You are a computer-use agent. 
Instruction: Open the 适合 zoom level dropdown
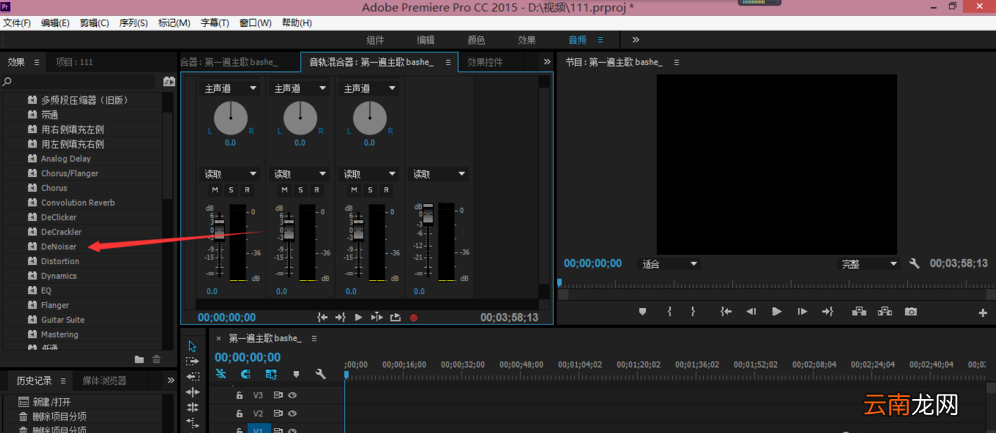point(669,263)
